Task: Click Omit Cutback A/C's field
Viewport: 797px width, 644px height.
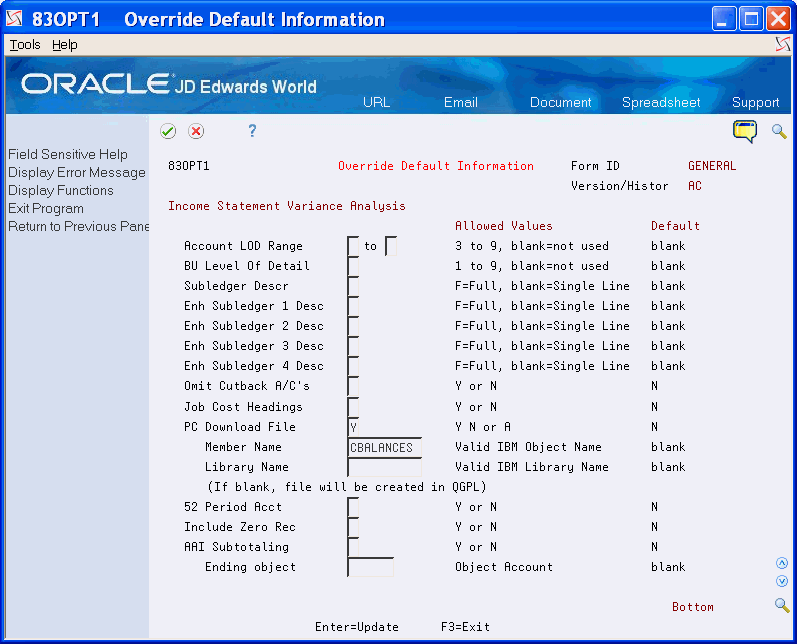Action: [x=353, y=386]
